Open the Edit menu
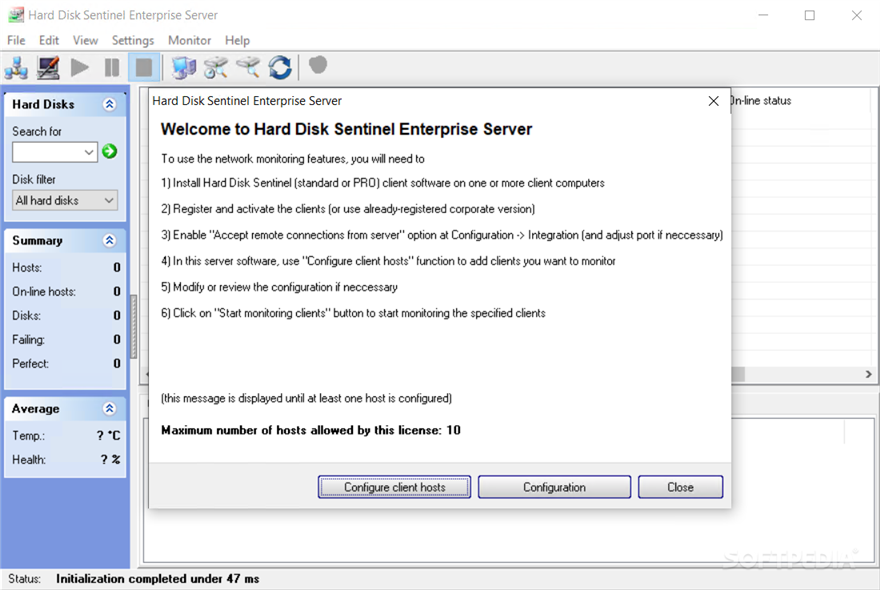 [49, 40]
